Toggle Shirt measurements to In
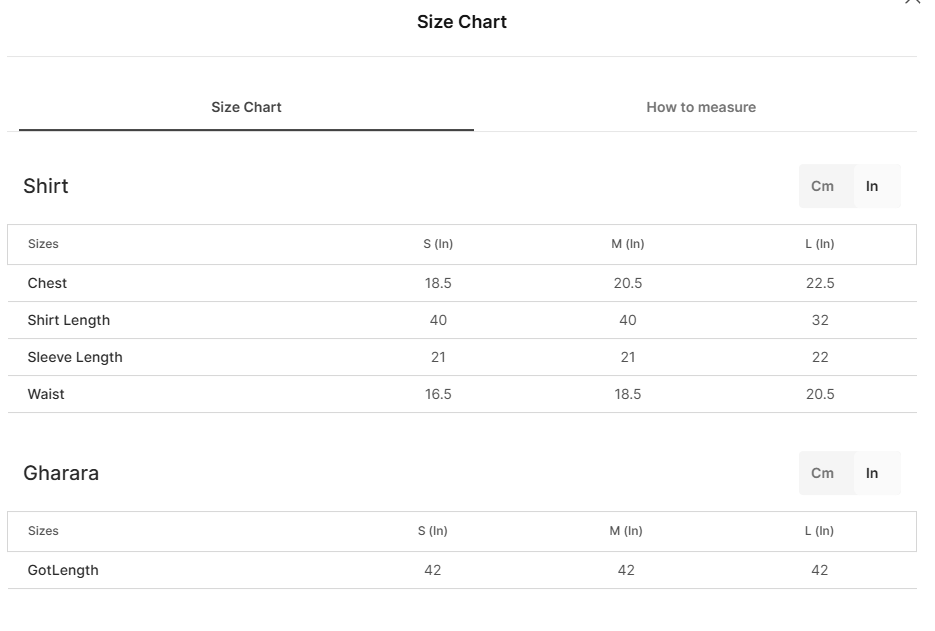935x631 pixels. 872,186
